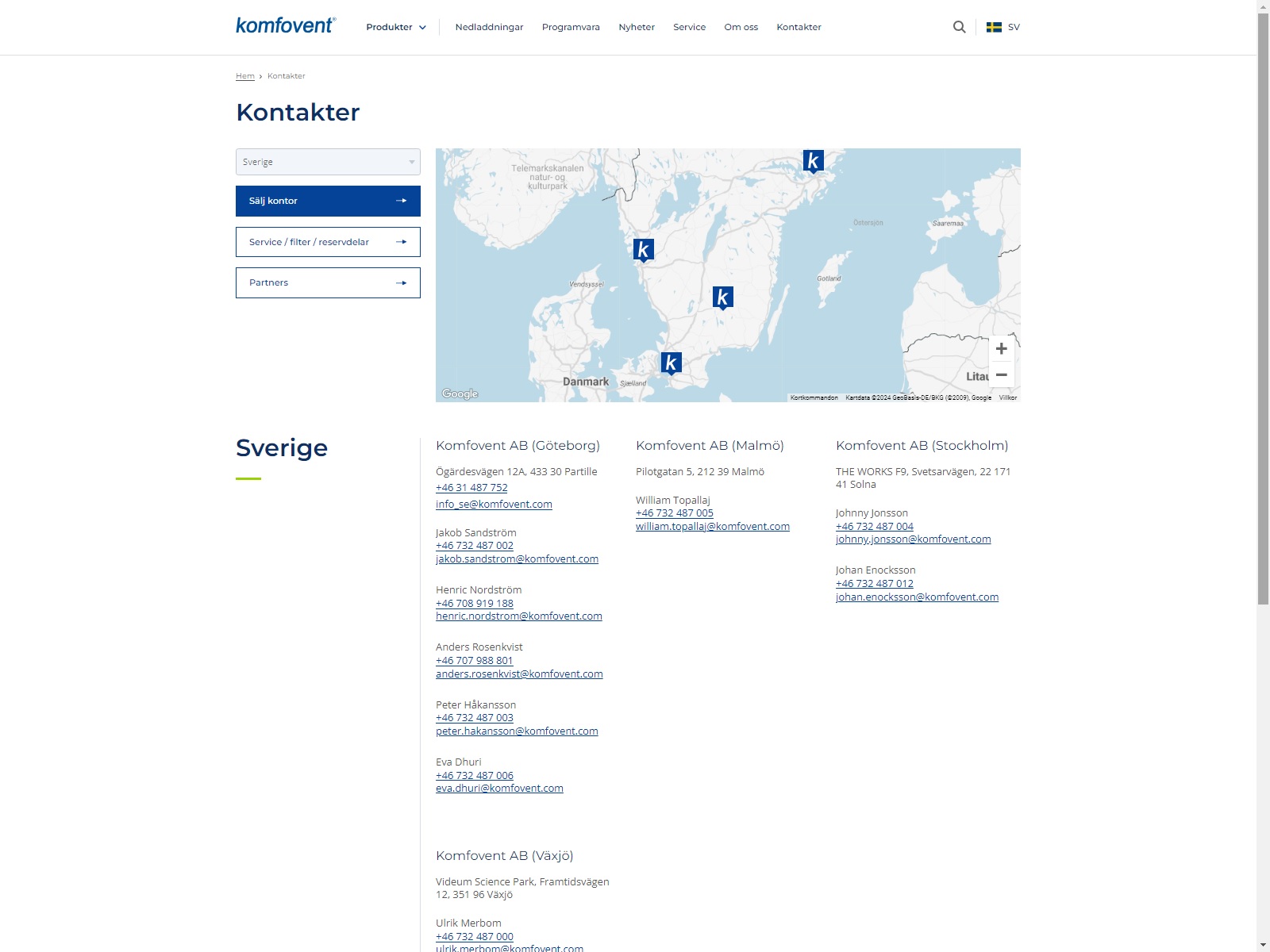Open the Sverige country dropdown
This screenshot has width=1270, height=952.
(328, 162)
